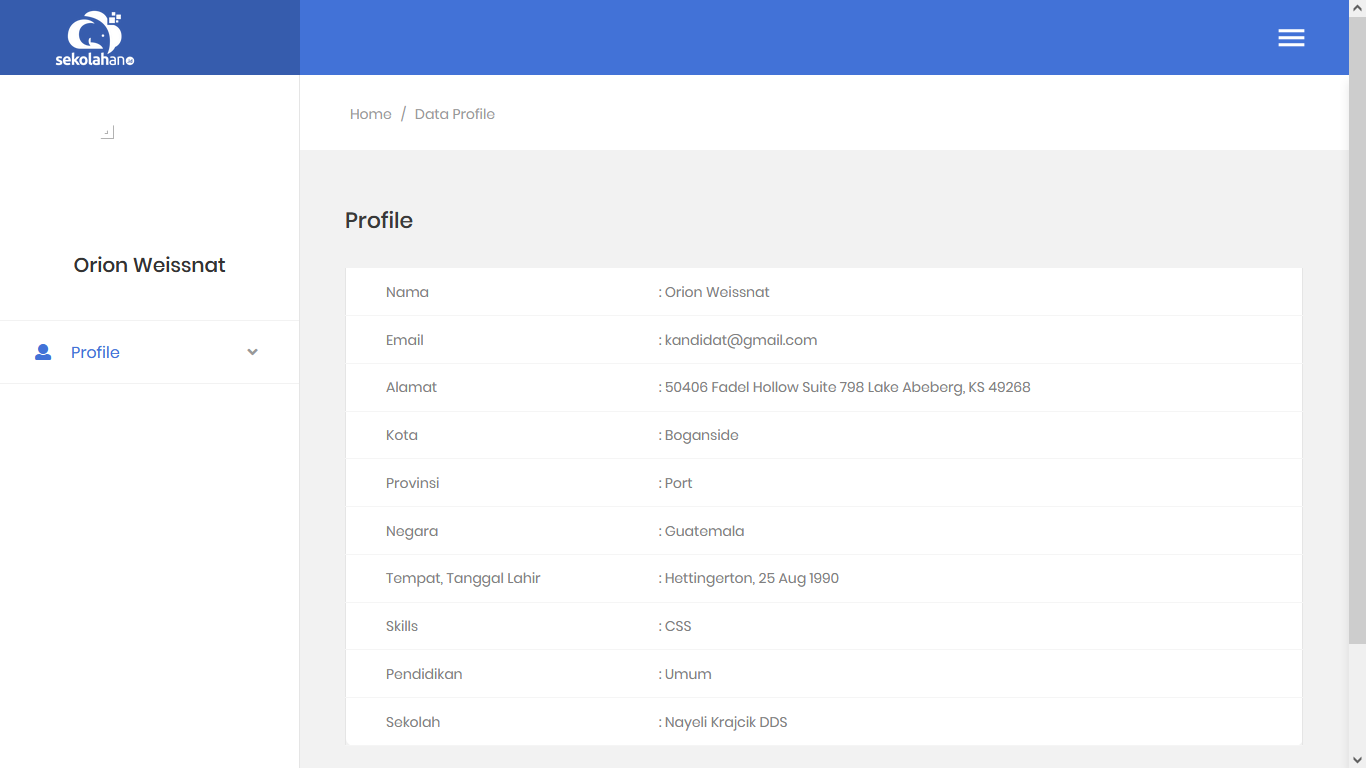1366x768 pixels.
Task: Click the Sekolahan elephant logo
Action: [95, 38]
